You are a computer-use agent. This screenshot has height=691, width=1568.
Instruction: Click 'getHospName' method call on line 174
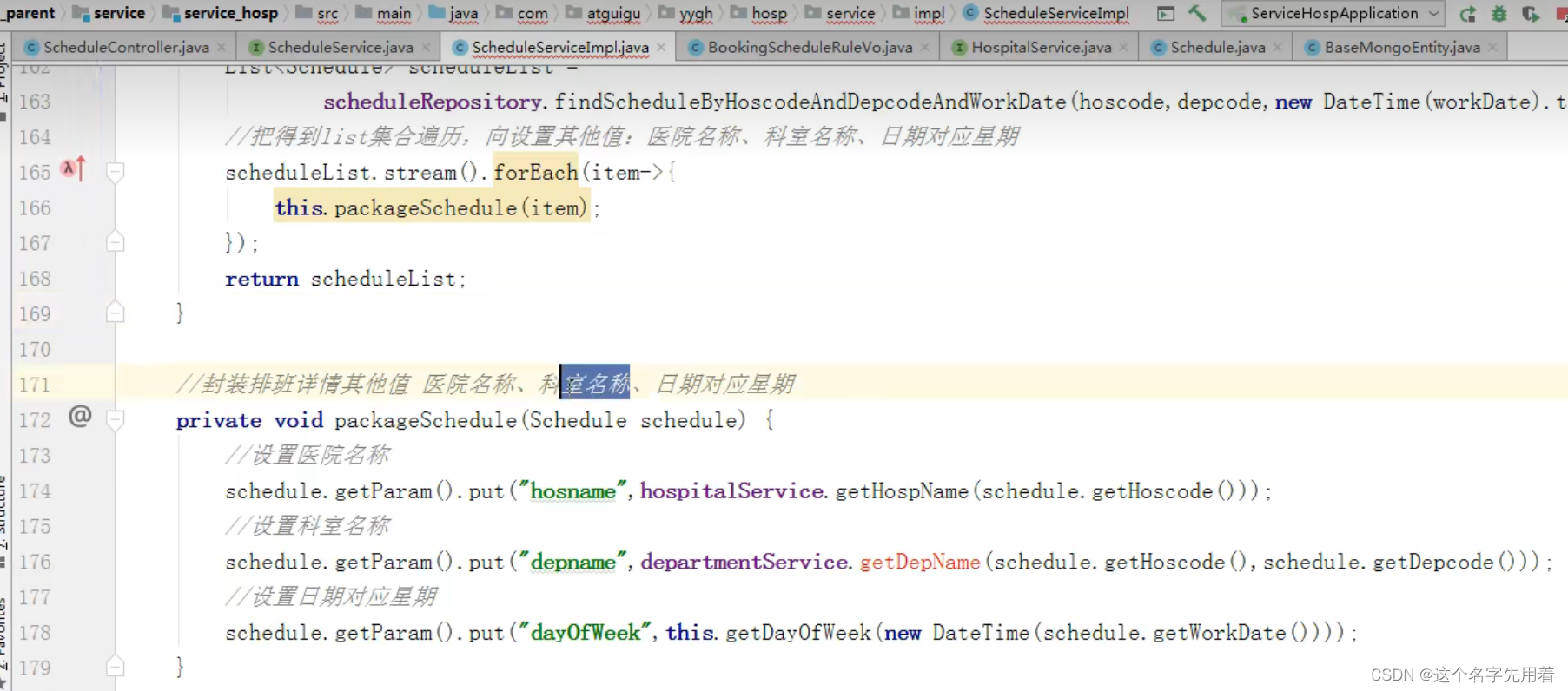(x=902, y=490)
